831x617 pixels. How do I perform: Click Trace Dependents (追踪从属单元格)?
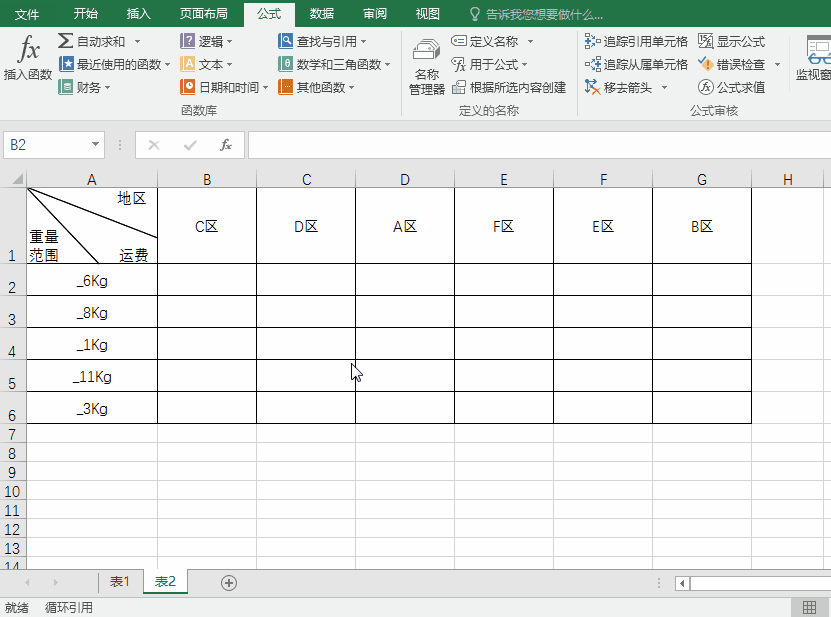pyautogui.click(x=636, y=64)
